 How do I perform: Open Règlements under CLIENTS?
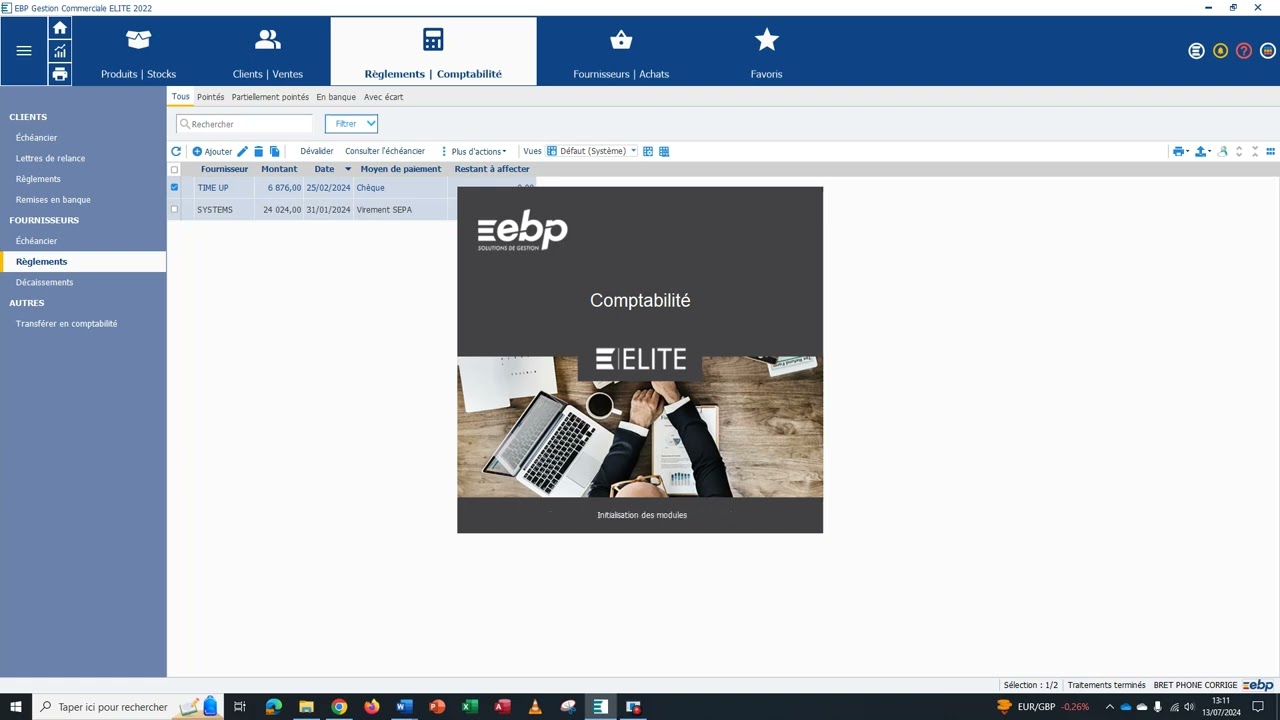38,179
